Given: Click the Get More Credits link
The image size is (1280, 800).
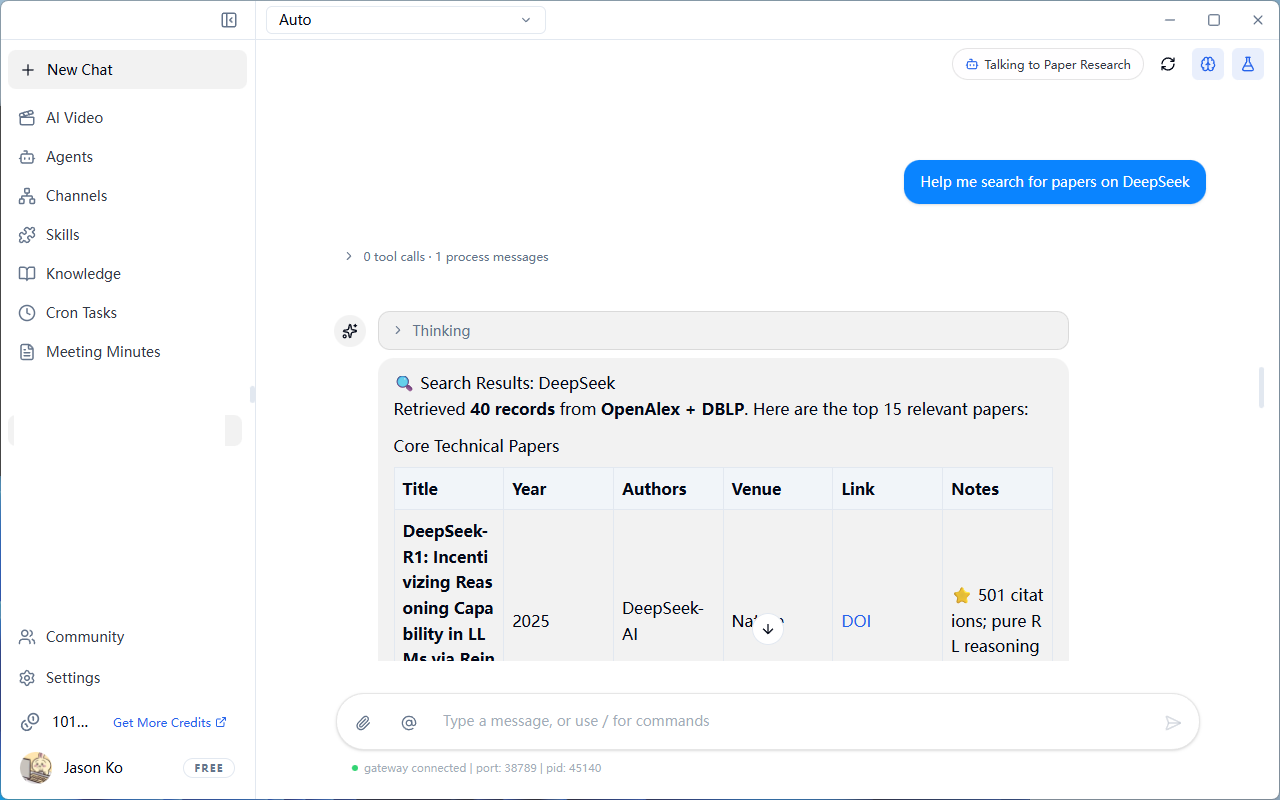Looking at the screenshot, I should point(169,722).
